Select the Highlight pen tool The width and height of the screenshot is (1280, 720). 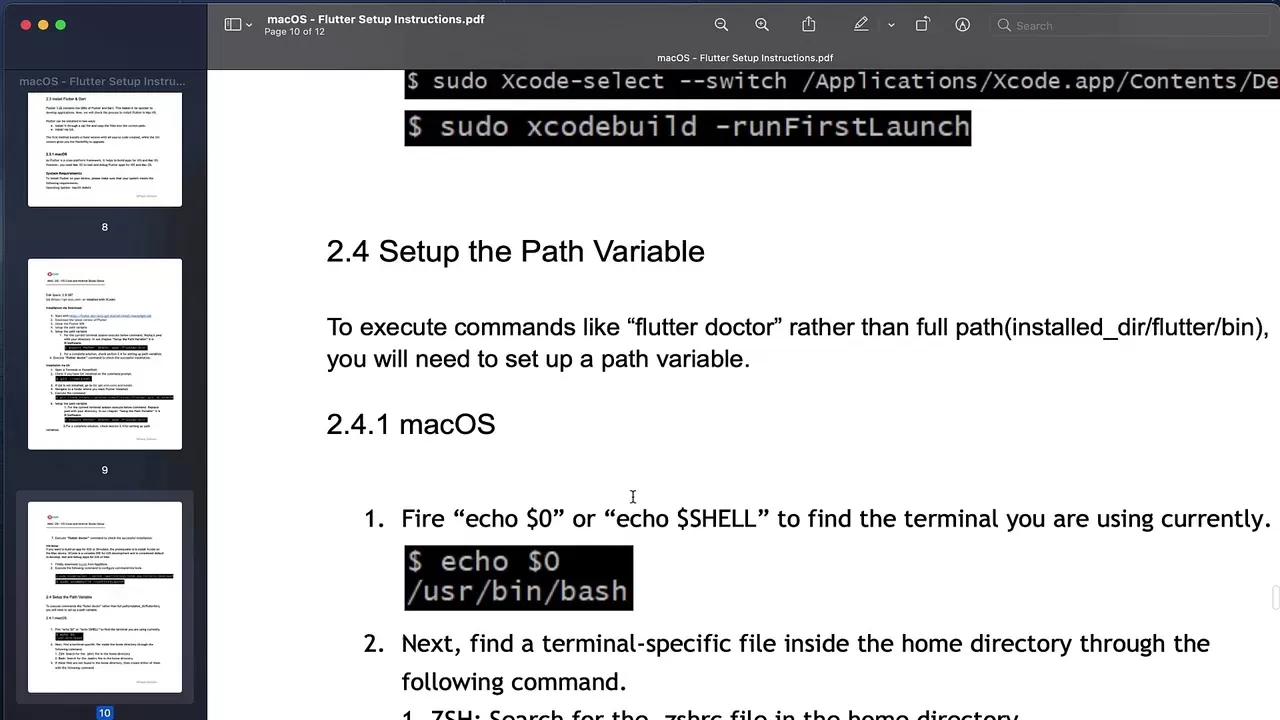[860, 25]
